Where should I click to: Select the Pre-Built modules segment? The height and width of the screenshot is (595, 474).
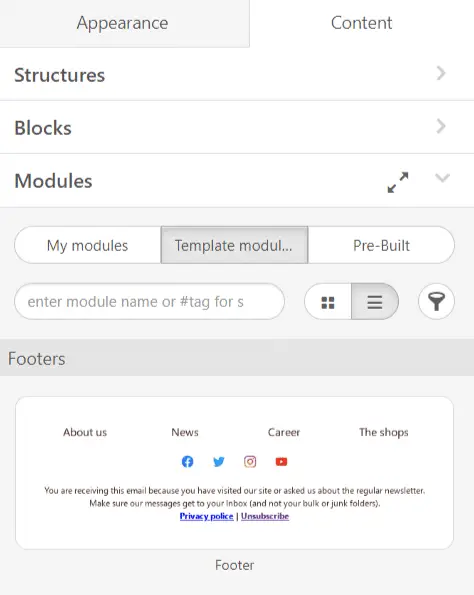click(x=381, y=245)
